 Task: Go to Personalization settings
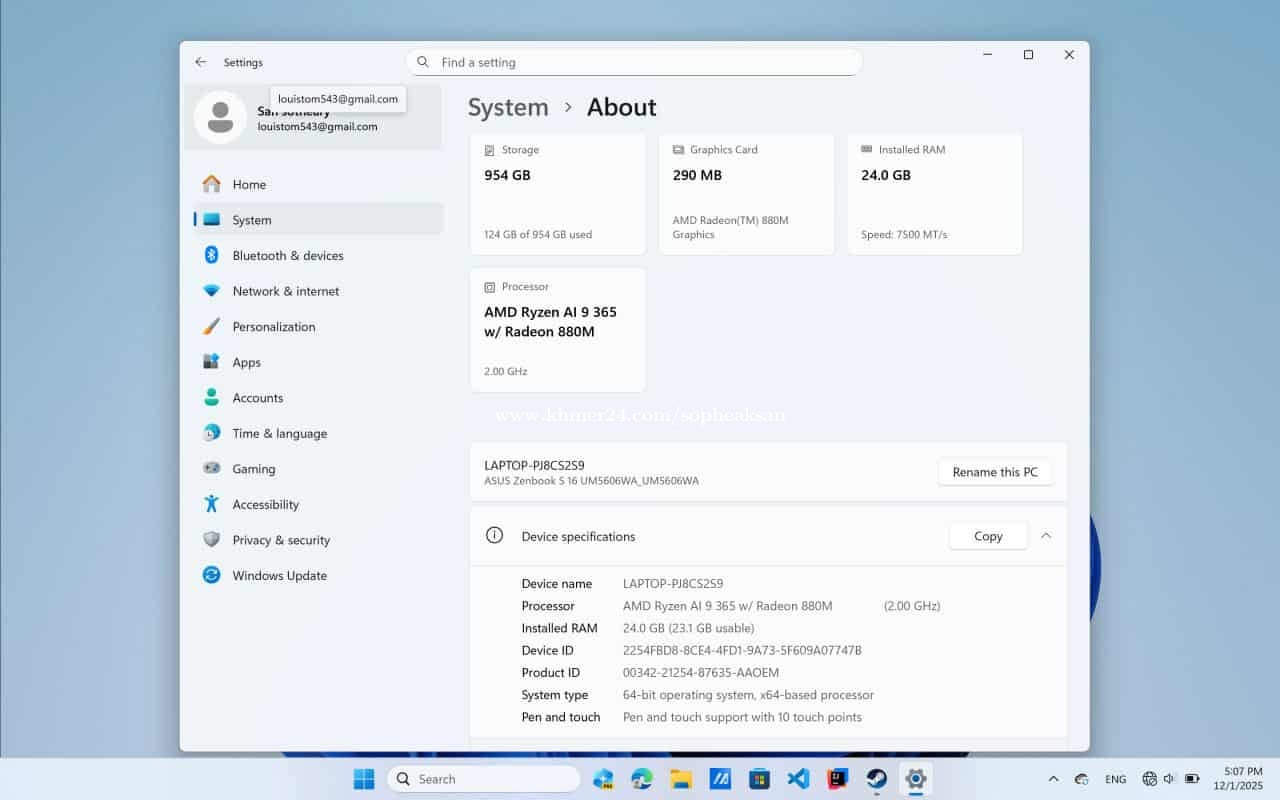(x=273, y=327)
